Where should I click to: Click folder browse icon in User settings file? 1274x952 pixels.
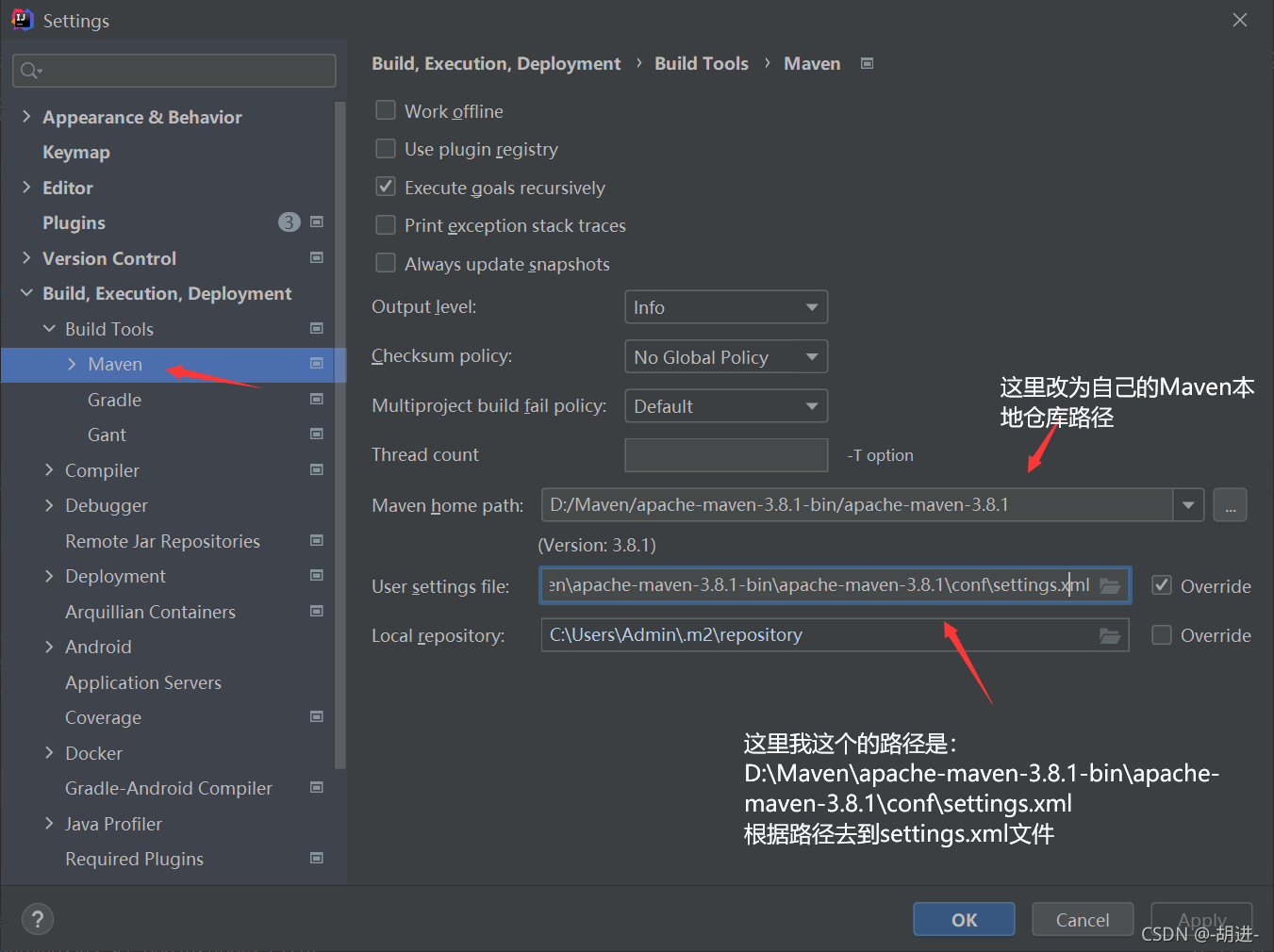tap(1110, 585)
